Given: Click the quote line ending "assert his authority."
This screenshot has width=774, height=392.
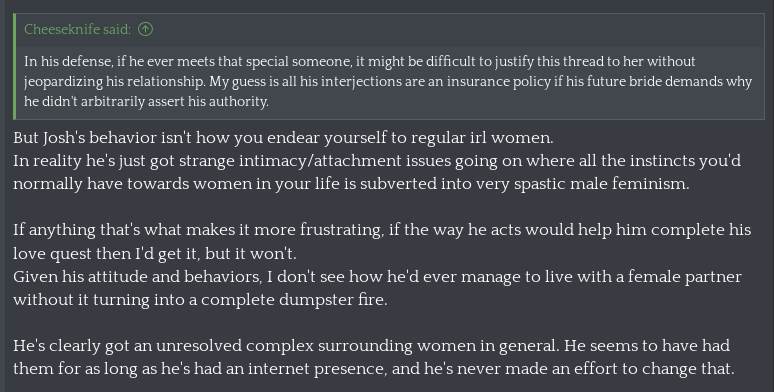Looking at the screenshot, I should click(x=146, y=101).
